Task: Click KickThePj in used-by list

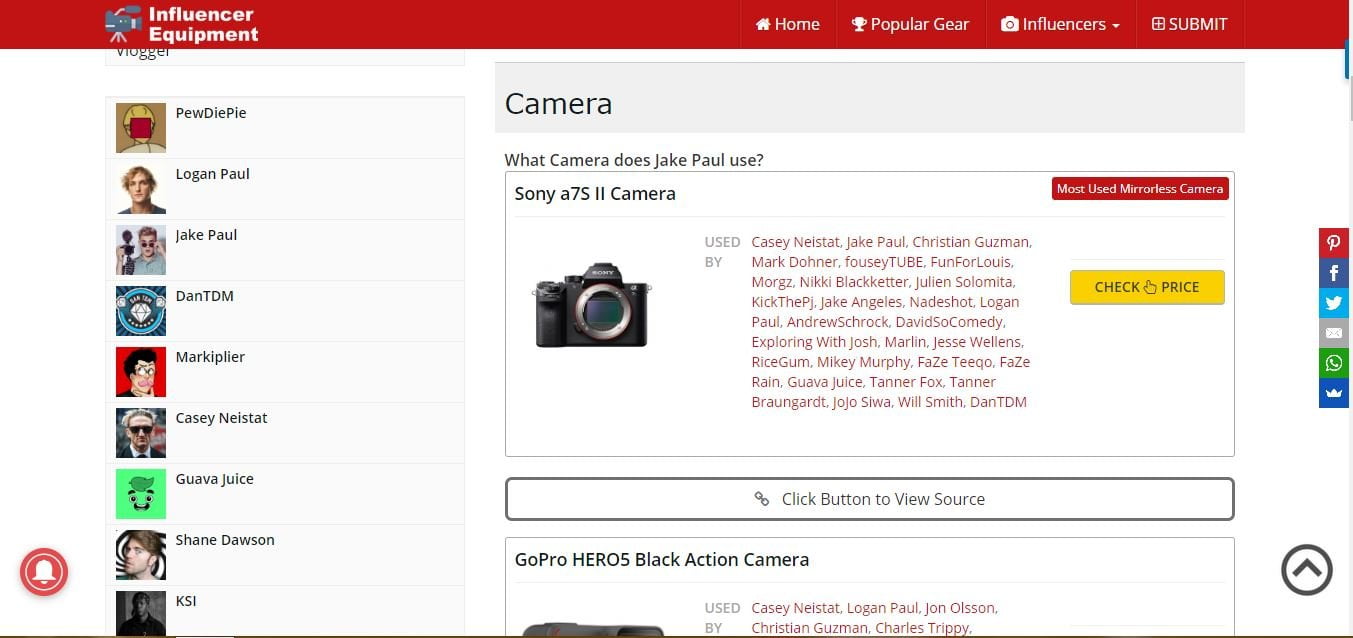Action: (x=783, y=302)
